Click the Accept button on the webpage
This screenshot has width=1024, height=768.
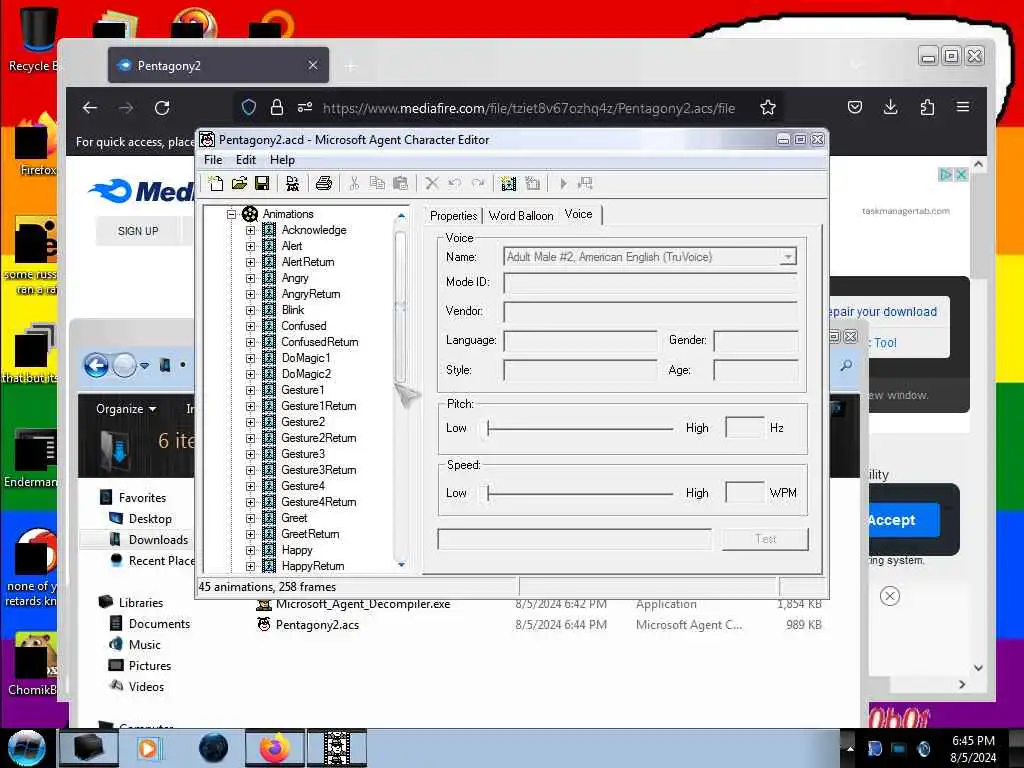(x=903, y=520)
